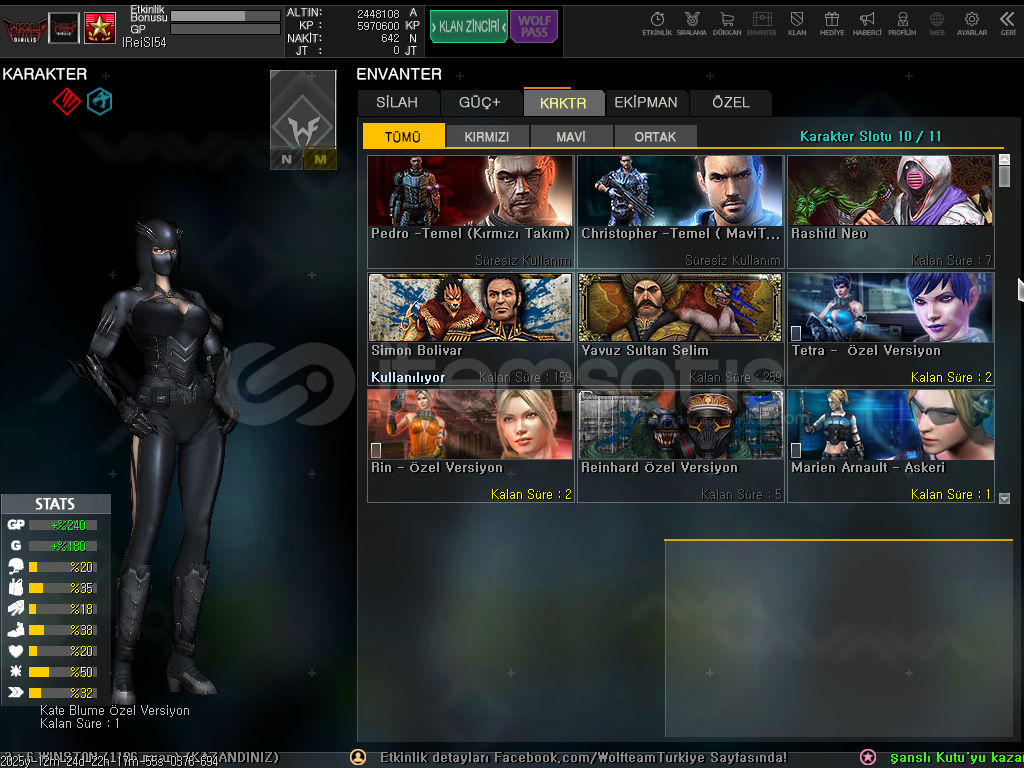The height and width of the screenshot is (768, 1024).
Task: Click the KLAN ZİNCİRİ button
Action: [468, 27]
